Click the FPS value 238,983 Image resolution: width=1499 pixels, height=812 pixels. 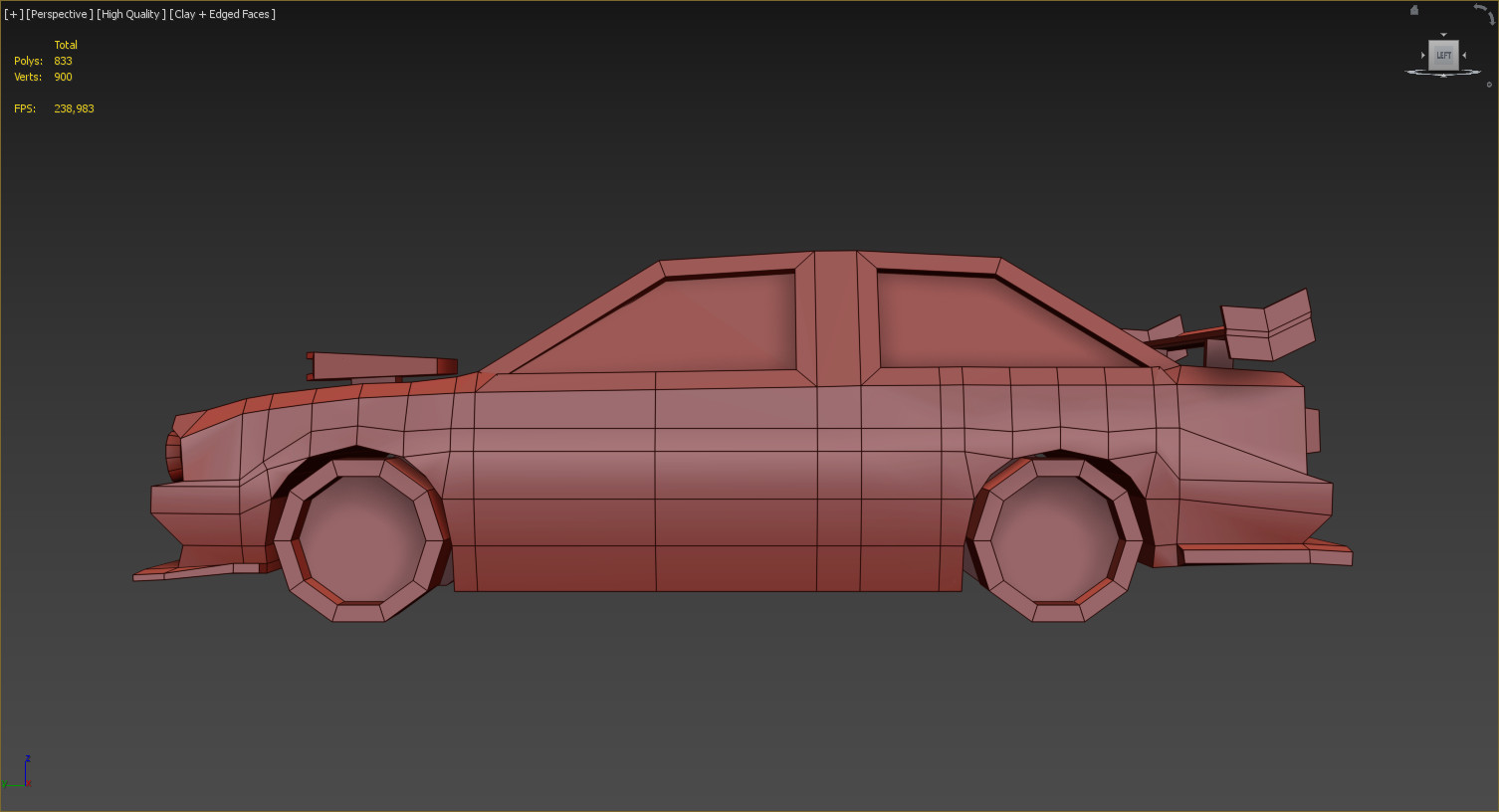[x=75, y=108]
